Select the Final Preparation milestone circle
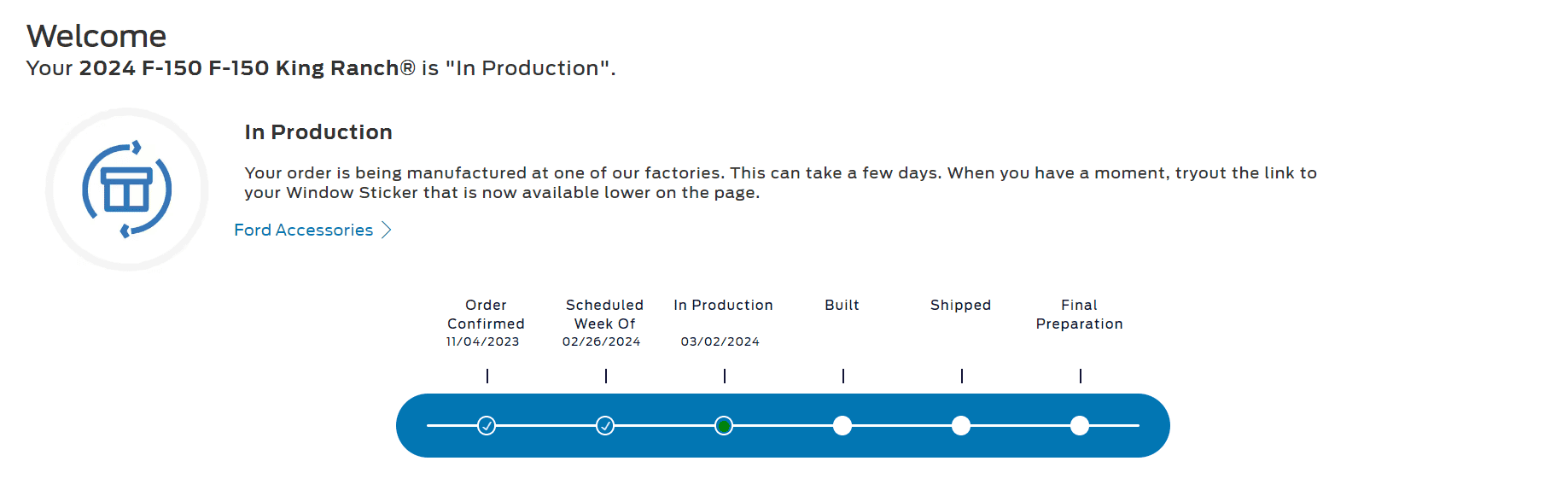The image size is (1568, 496). [1081, 424]
